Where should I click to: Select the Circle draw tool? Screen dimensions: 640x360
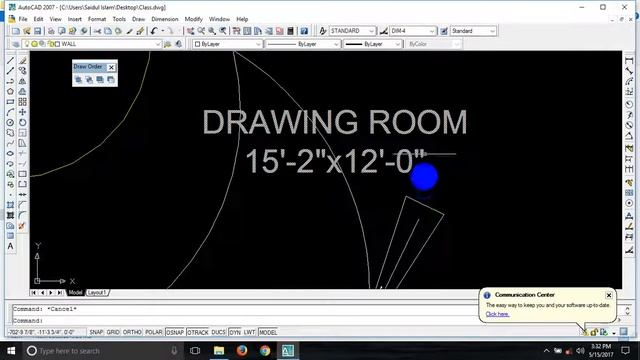click(x=10, y=122)
